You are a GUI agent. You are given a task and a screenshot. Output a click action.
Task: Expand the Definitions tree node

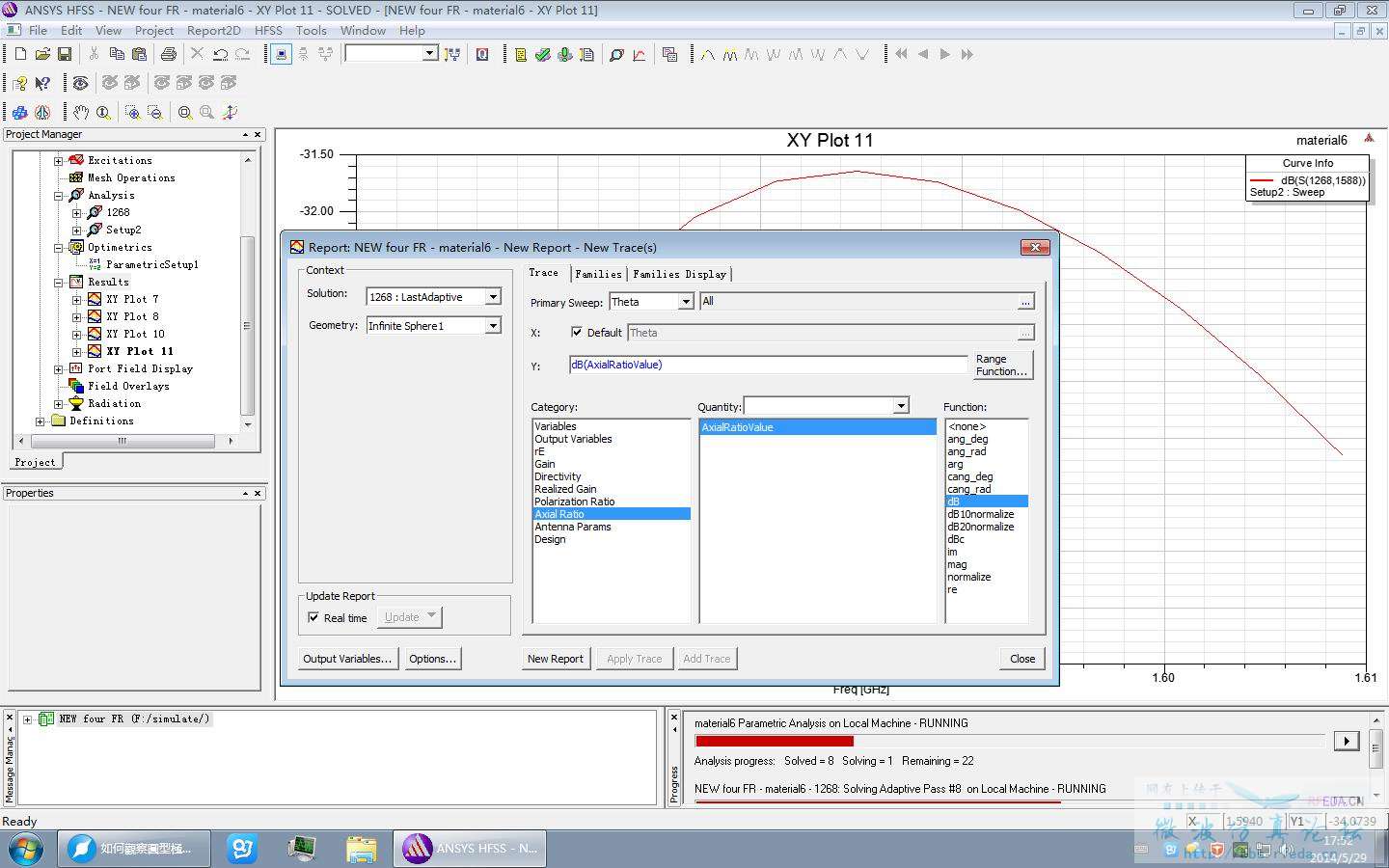coord(40,420)
